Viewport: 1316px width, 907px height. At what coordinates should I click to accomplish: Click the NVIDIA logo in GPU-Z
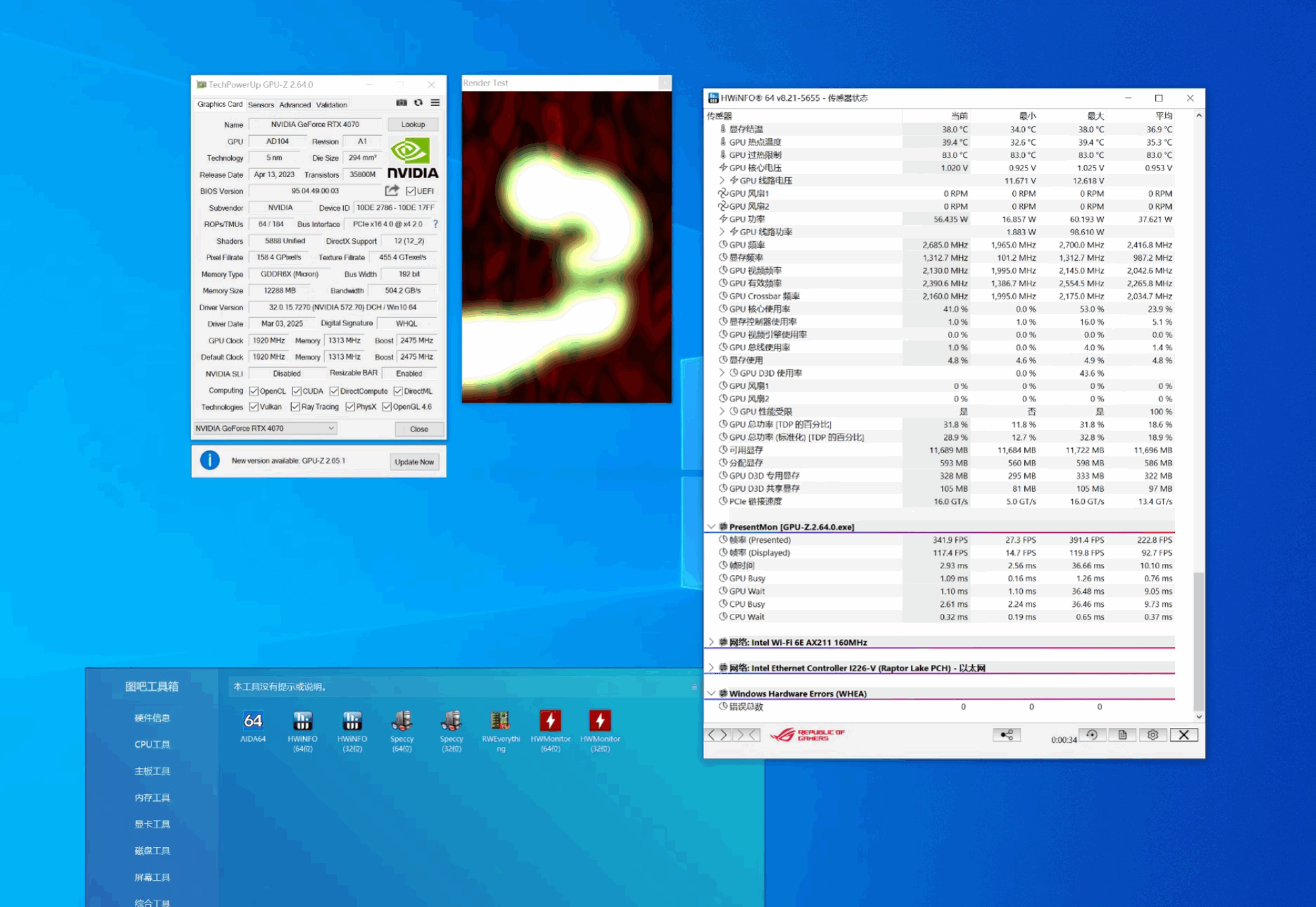click(x=413, y=158)
